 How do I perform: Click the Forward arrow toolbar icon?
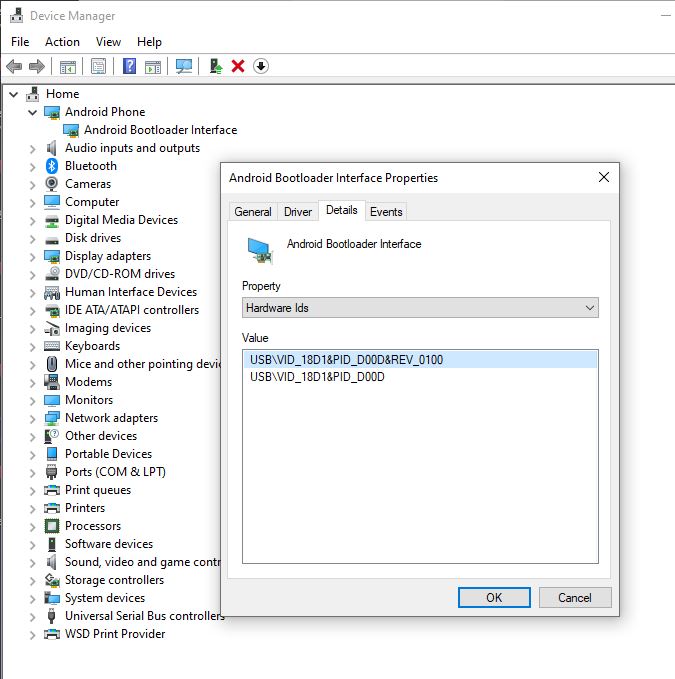coord(37,66)
